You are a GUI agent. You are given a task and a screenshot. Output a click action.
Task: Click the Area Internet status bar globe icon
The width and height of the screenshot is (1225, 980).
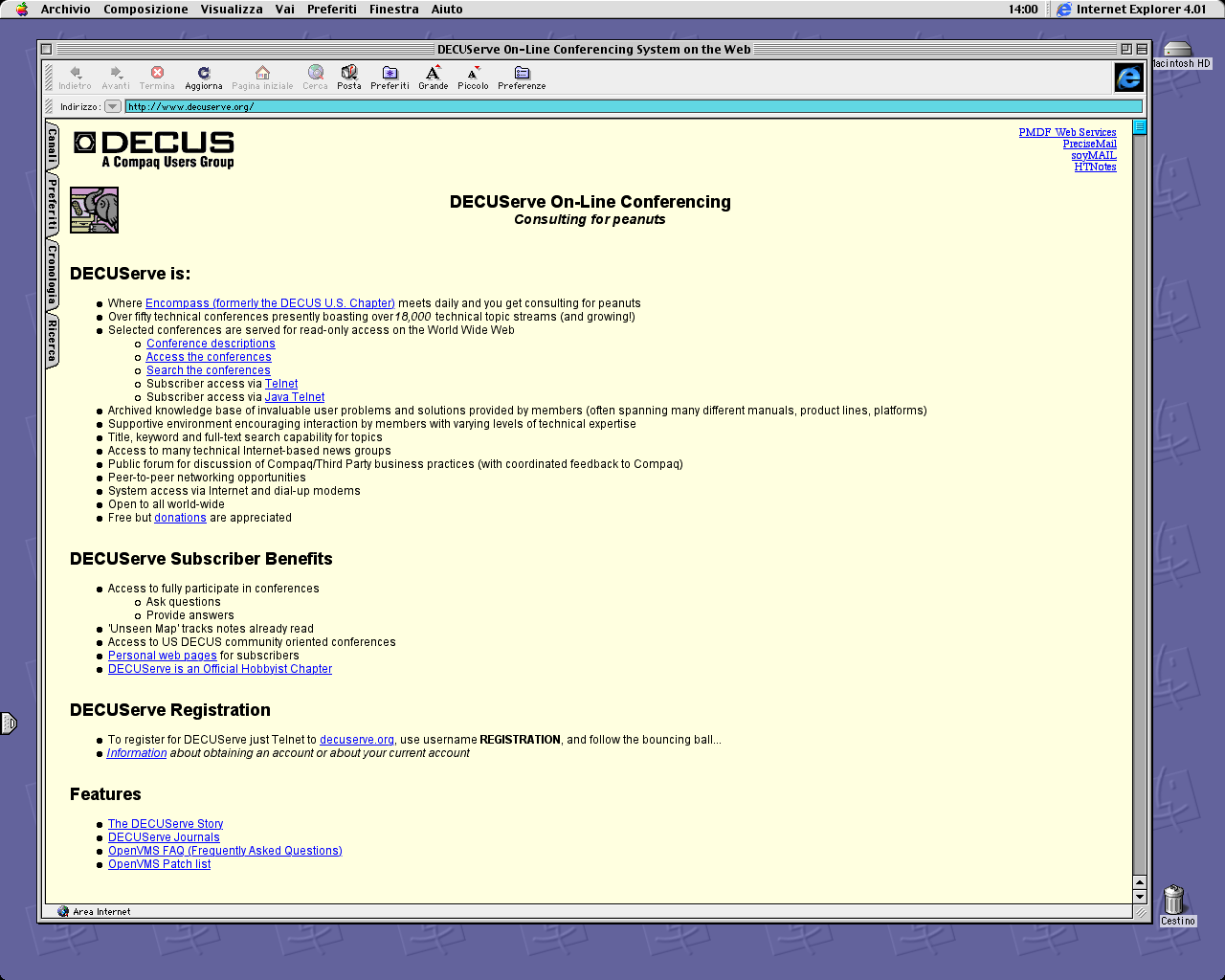[63, 911]
